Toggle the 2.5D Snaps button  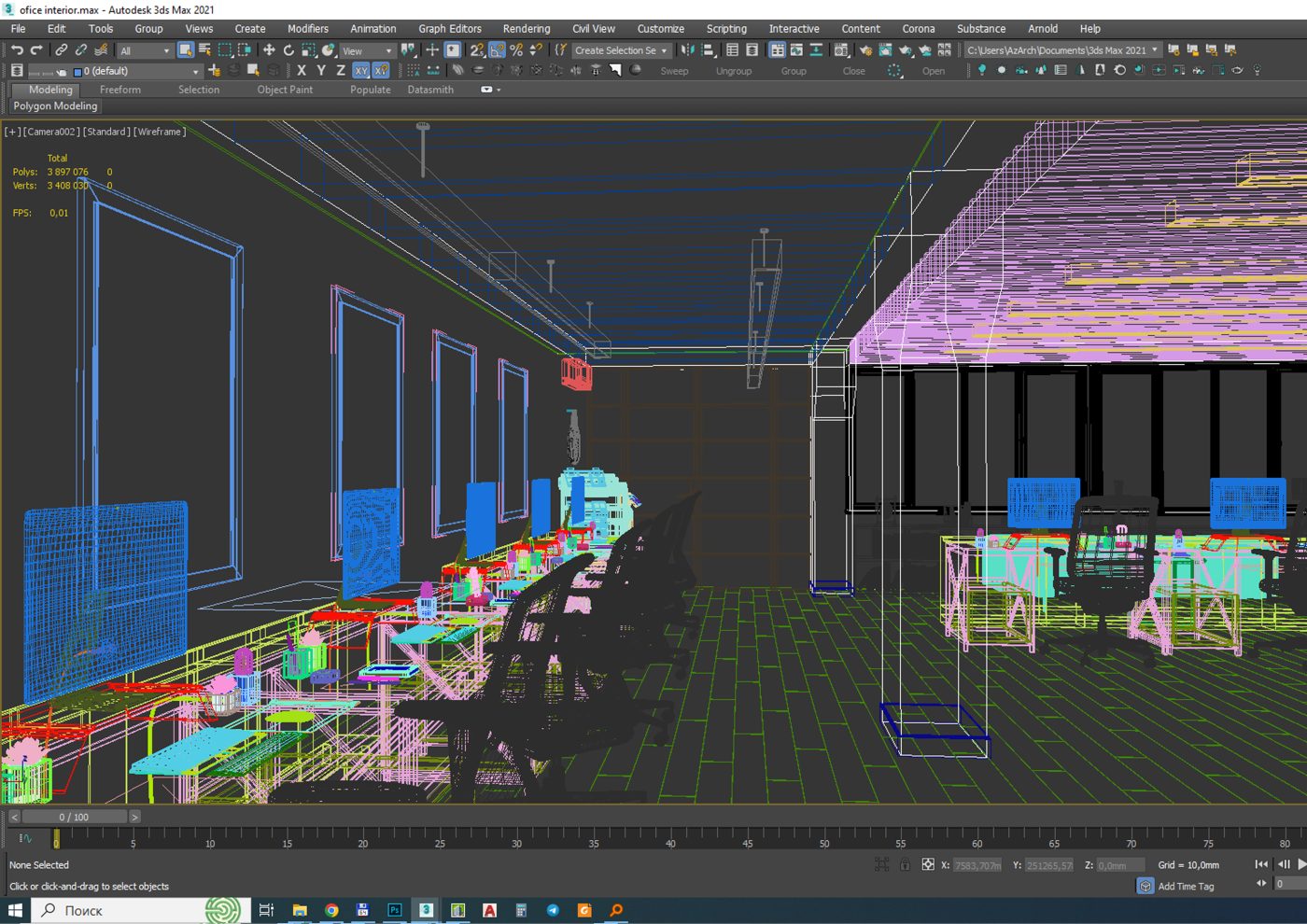tap(477, 50)
